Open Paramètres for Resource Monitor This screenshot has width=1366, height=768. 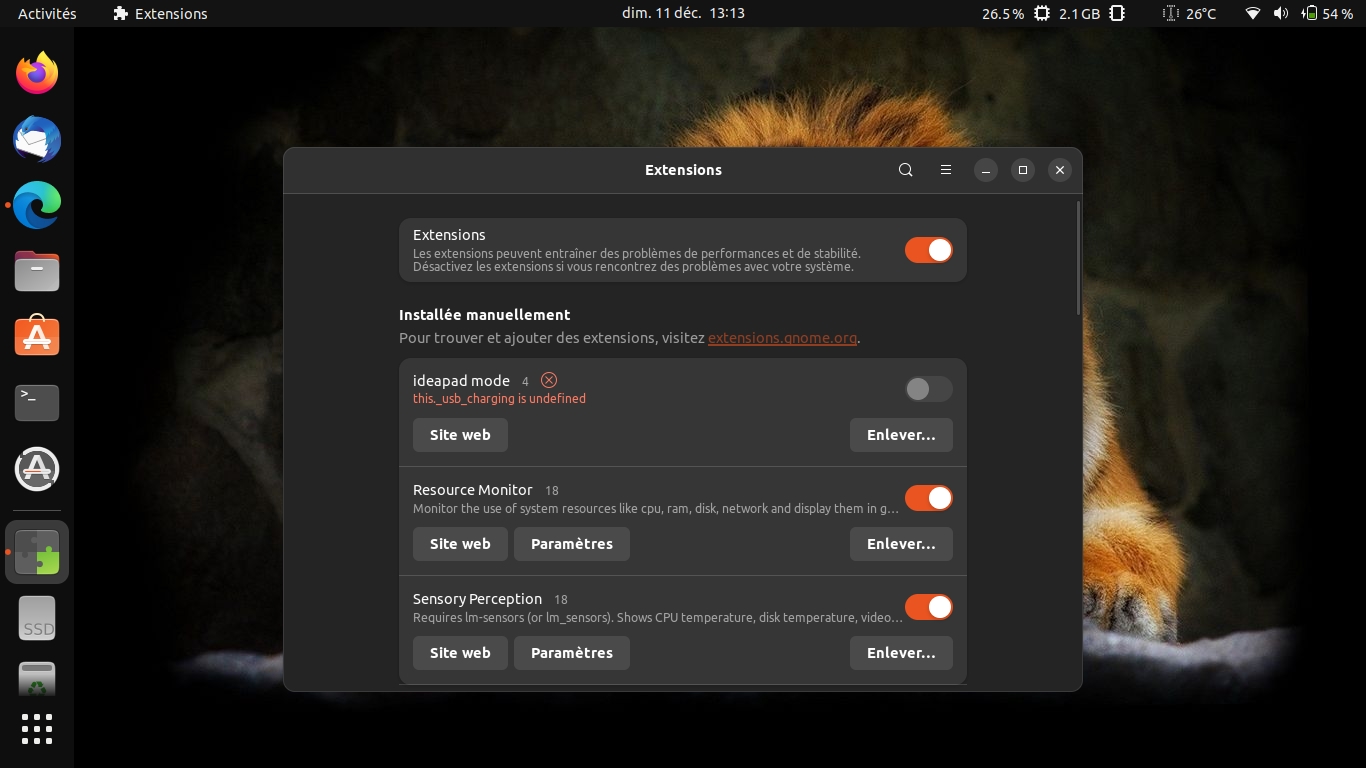click(x=571, y=544)
